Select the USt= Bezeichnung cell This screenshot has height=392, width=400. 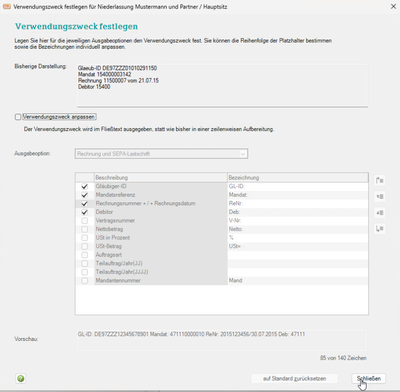[x=298, y=246]
